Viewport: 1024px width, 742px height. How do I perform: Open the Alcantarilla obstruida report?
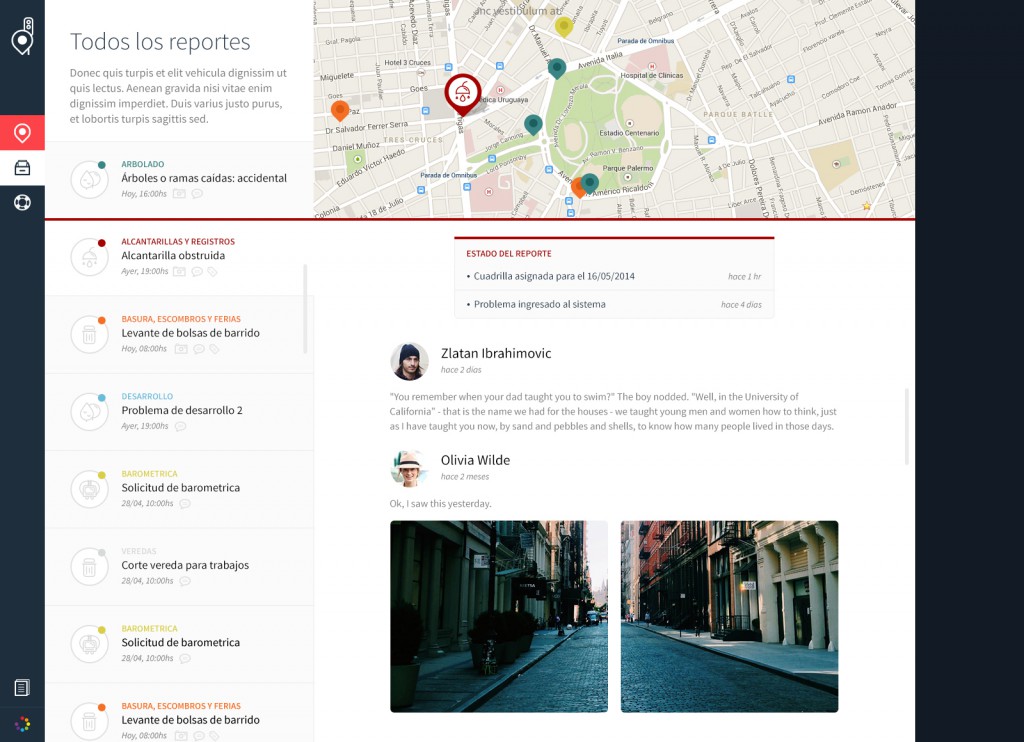pos(173,256)
